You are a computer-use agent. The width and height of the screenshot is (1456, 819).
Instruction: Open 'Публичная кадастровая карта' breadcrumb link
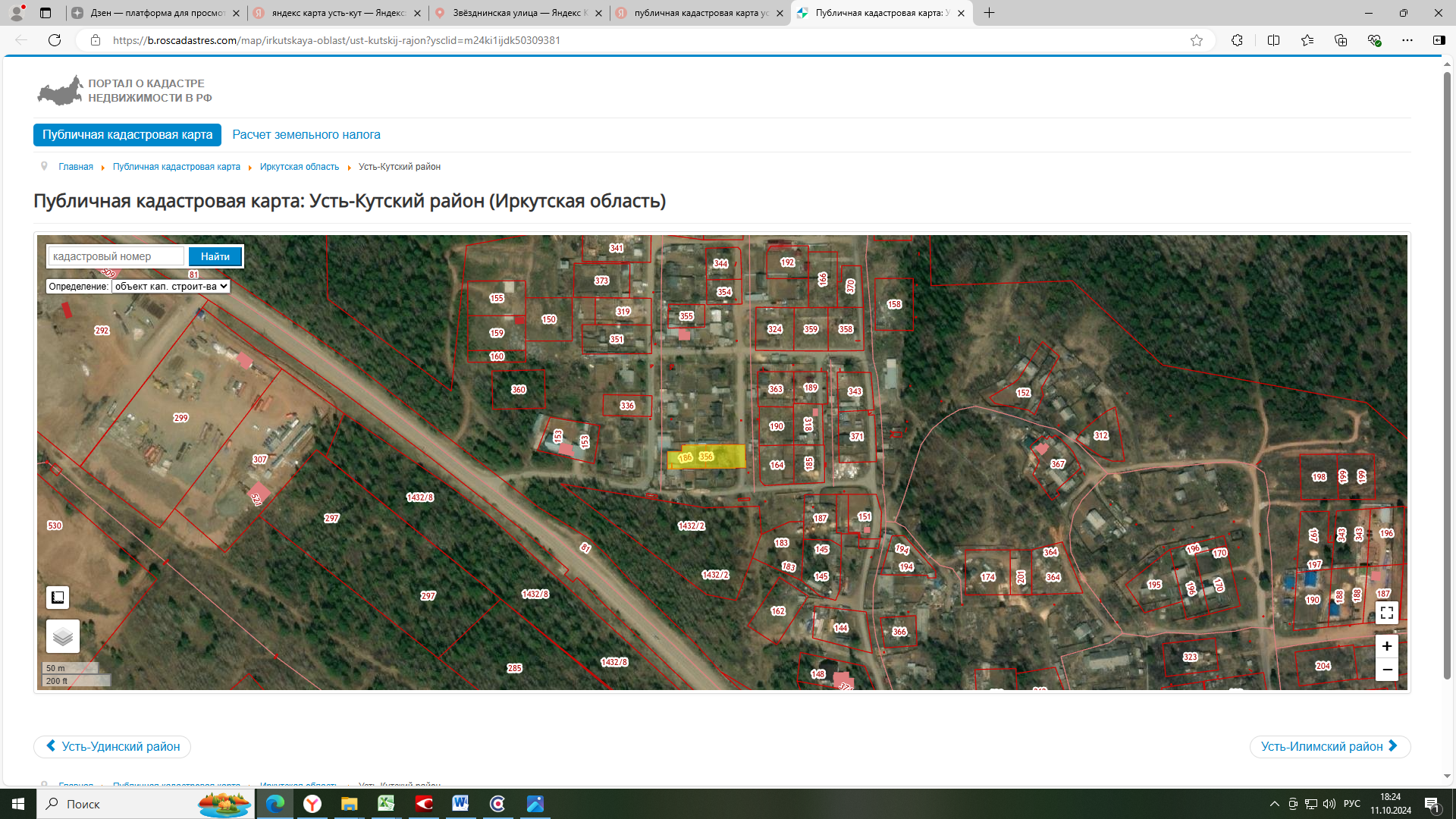pyautogui.click(x=177, y=167)
